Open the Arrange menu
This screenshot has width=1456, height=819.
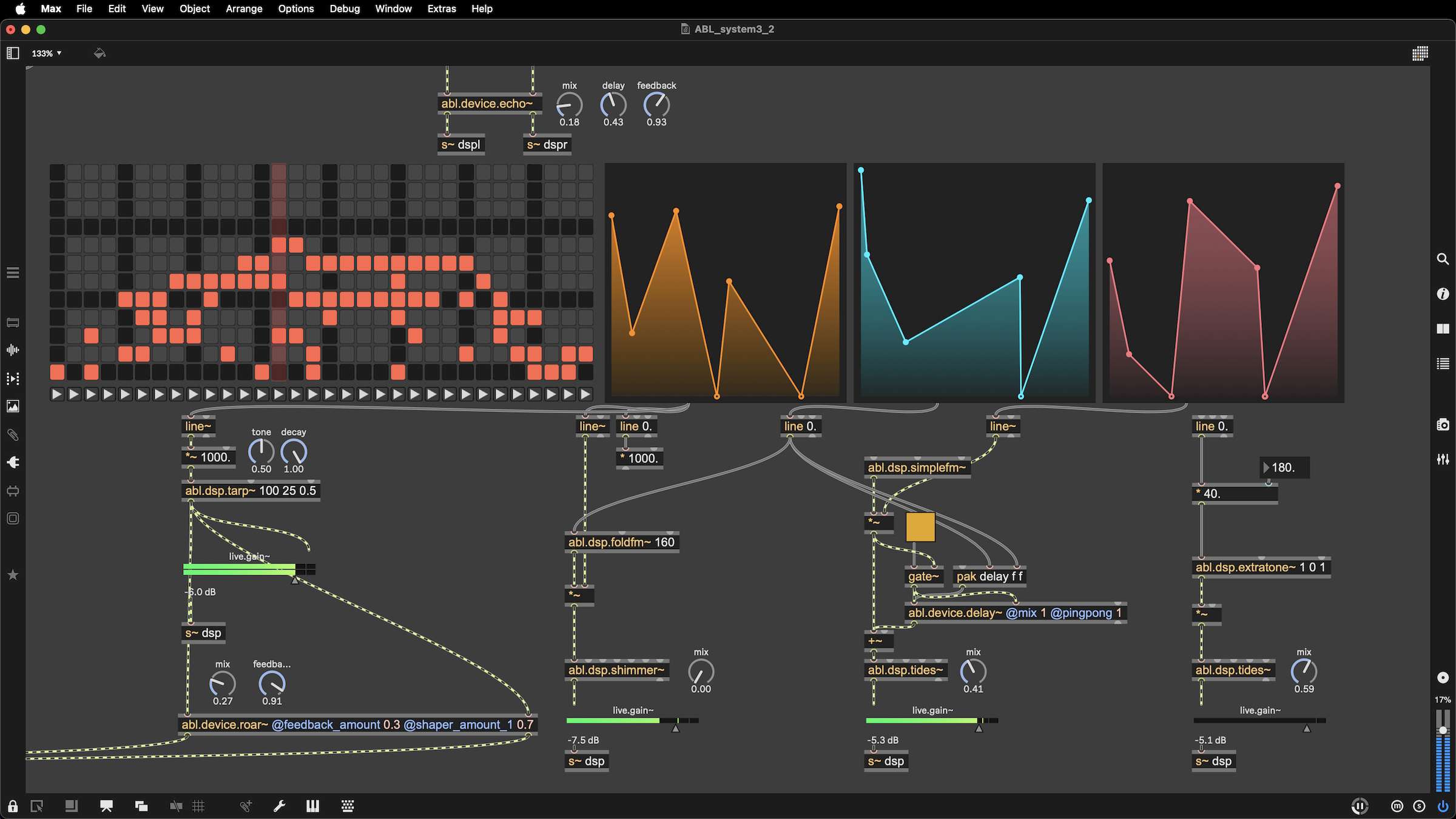pyautogui.click(x=244, y=8)
